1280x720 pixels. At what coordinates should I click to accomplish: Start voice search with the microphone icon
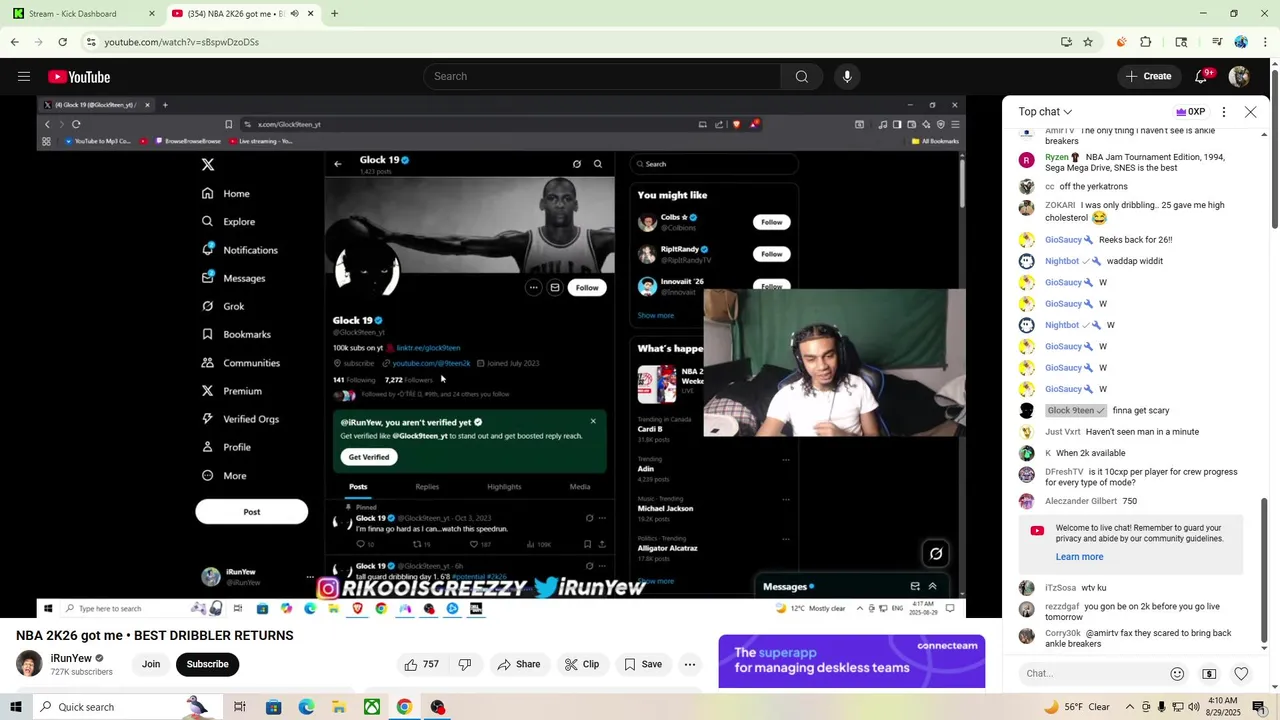pos(847,77)
